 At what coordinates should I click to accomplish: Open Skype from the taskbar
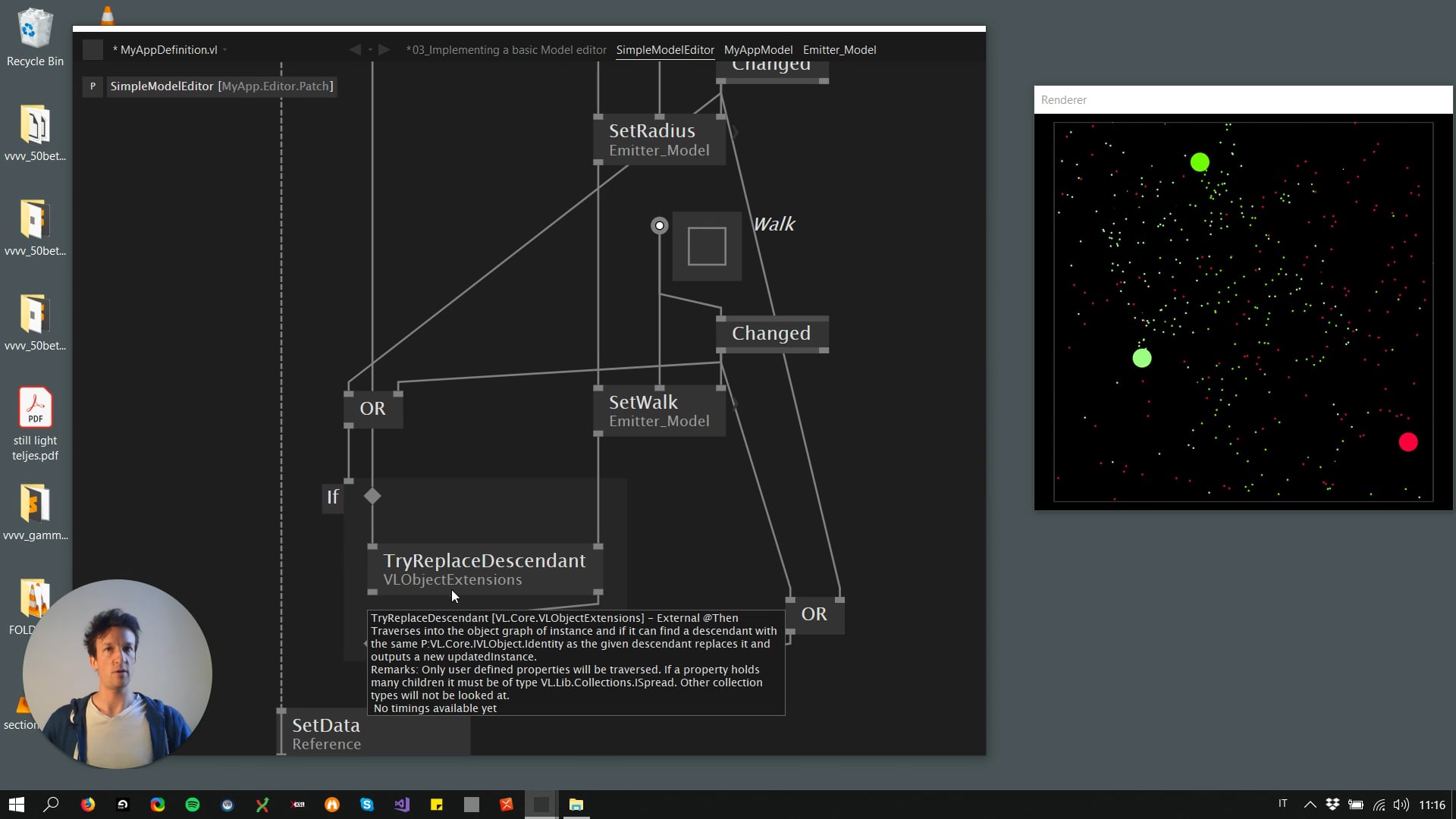367,805
